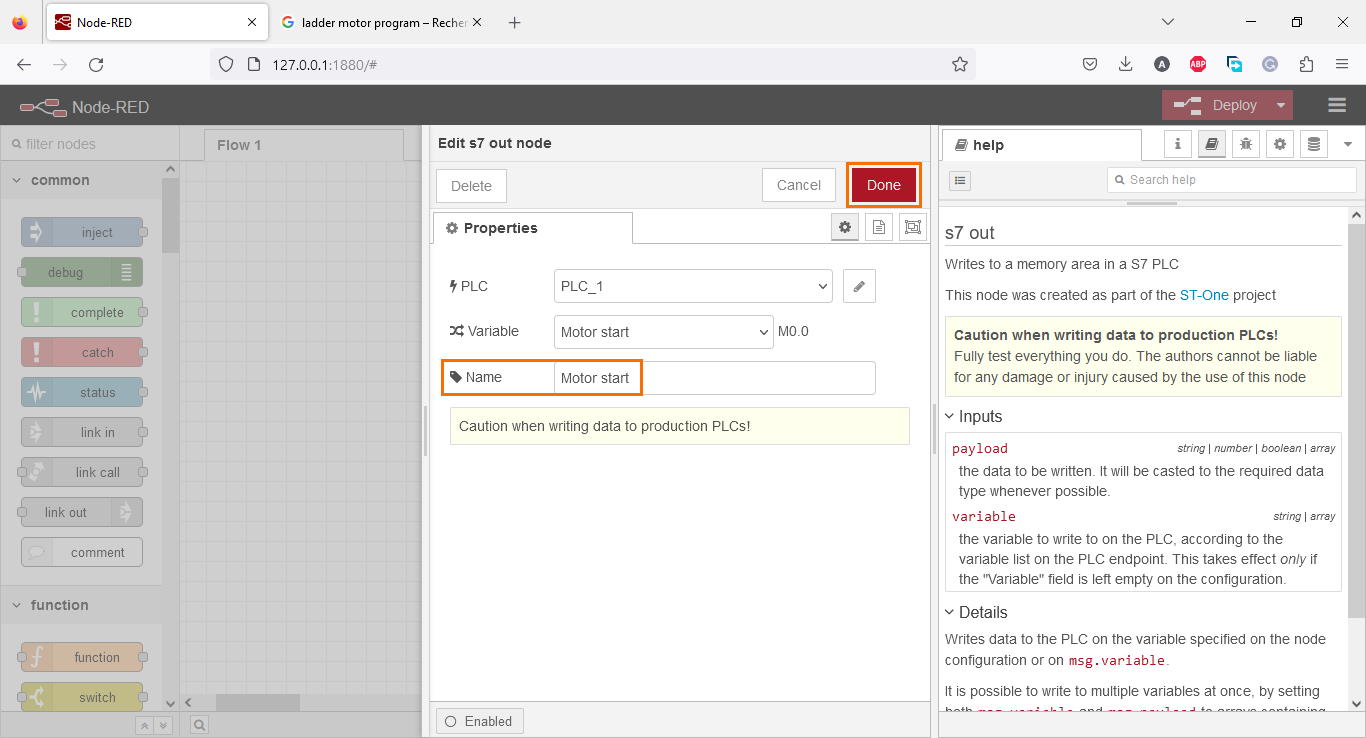1366x738 pixels.
Task: Toggle the Enabled switch for the node
Action: coord(479,720)
